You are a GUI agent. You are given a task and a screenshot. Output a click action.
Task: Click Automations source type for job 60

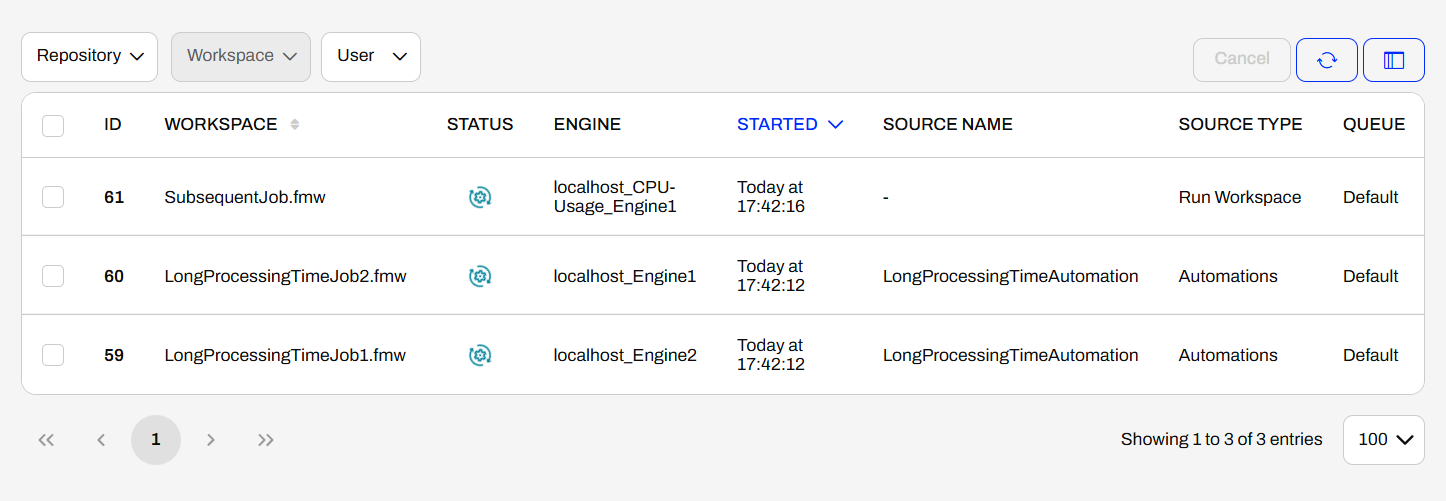(x=1228, y=277)
